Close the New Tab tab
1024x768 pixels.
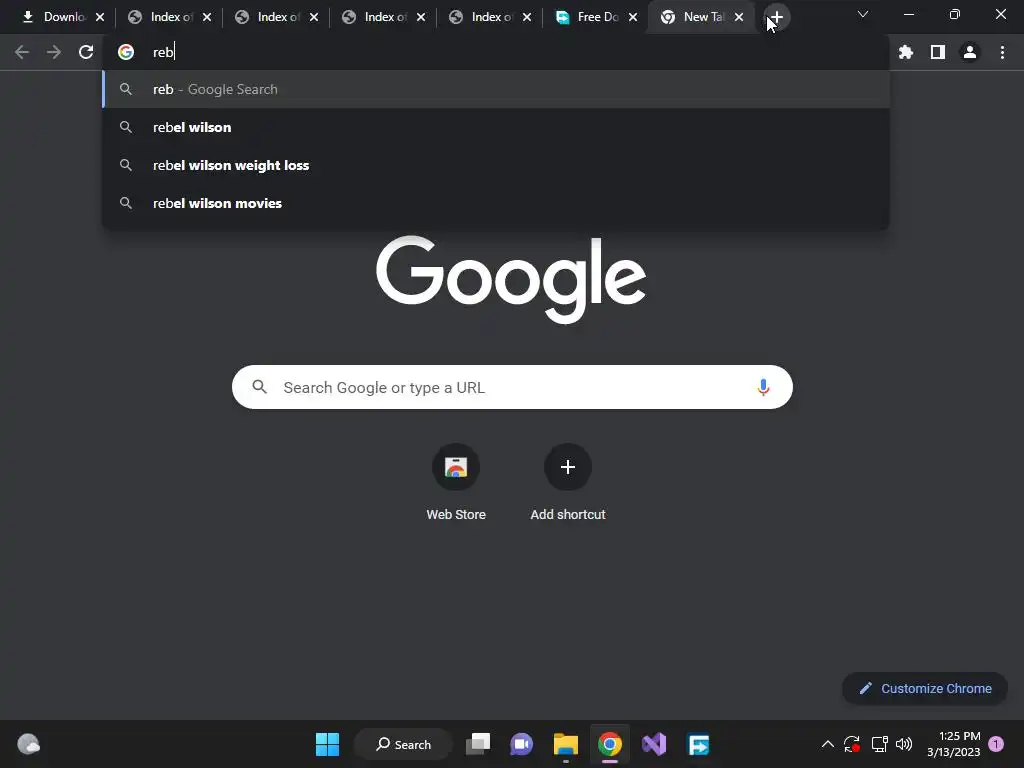point(739,18)
